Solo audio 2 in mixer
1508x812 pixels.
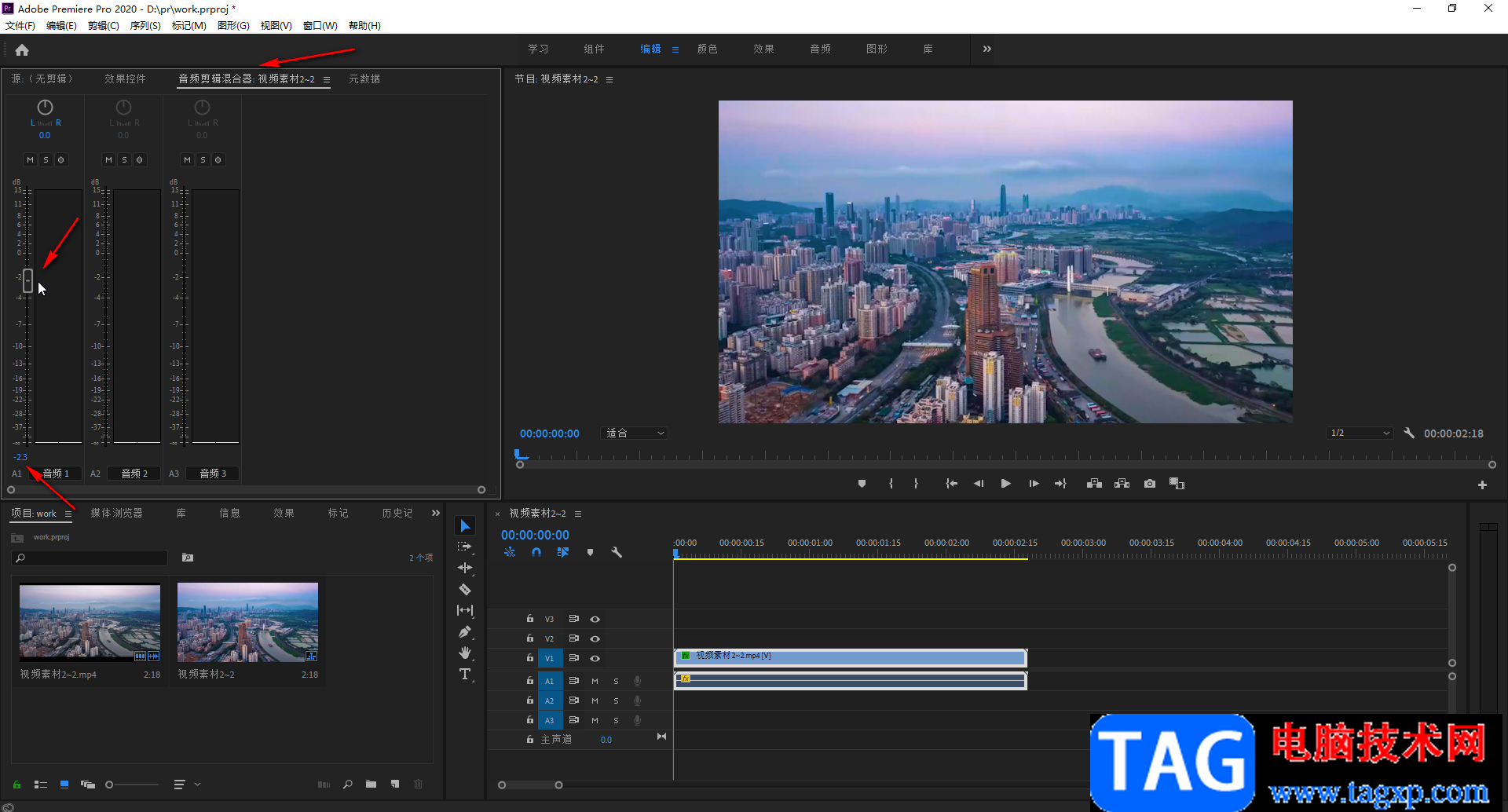[124, 160]
